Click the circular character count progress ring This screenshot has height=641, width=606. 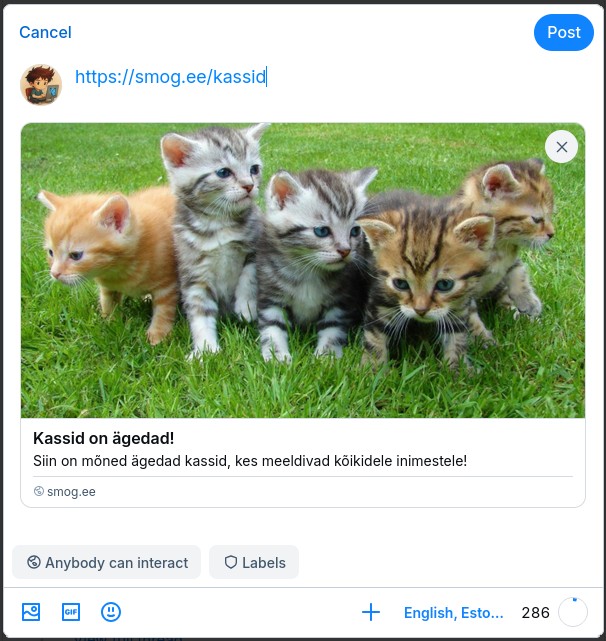coord(574,612)
